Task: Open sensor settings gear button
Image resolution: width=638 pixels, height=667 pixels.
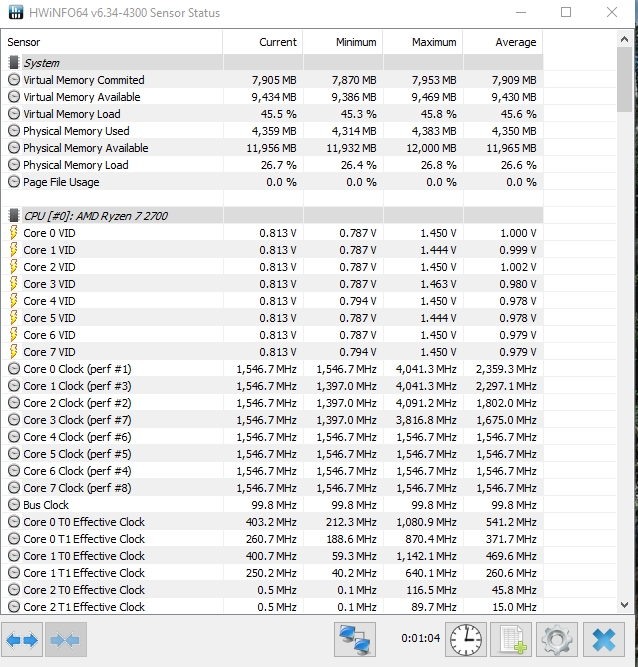Action: point(557,640)
